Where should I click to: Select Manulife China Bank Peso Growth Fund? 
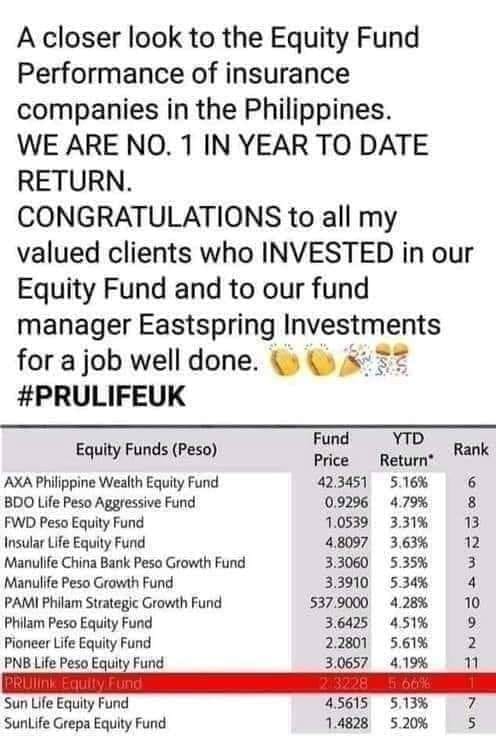pos(125,562)
